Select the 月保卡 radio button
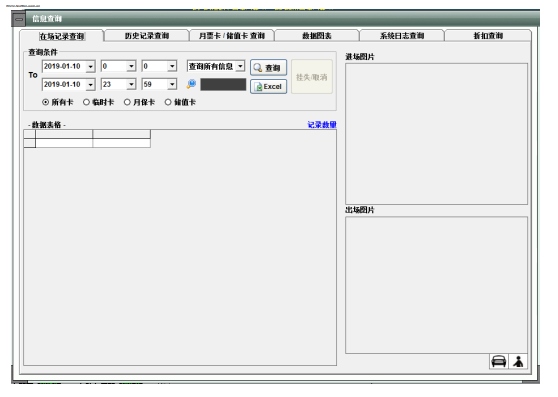Viewport: 558px width, 397px height. coord(127,102)
